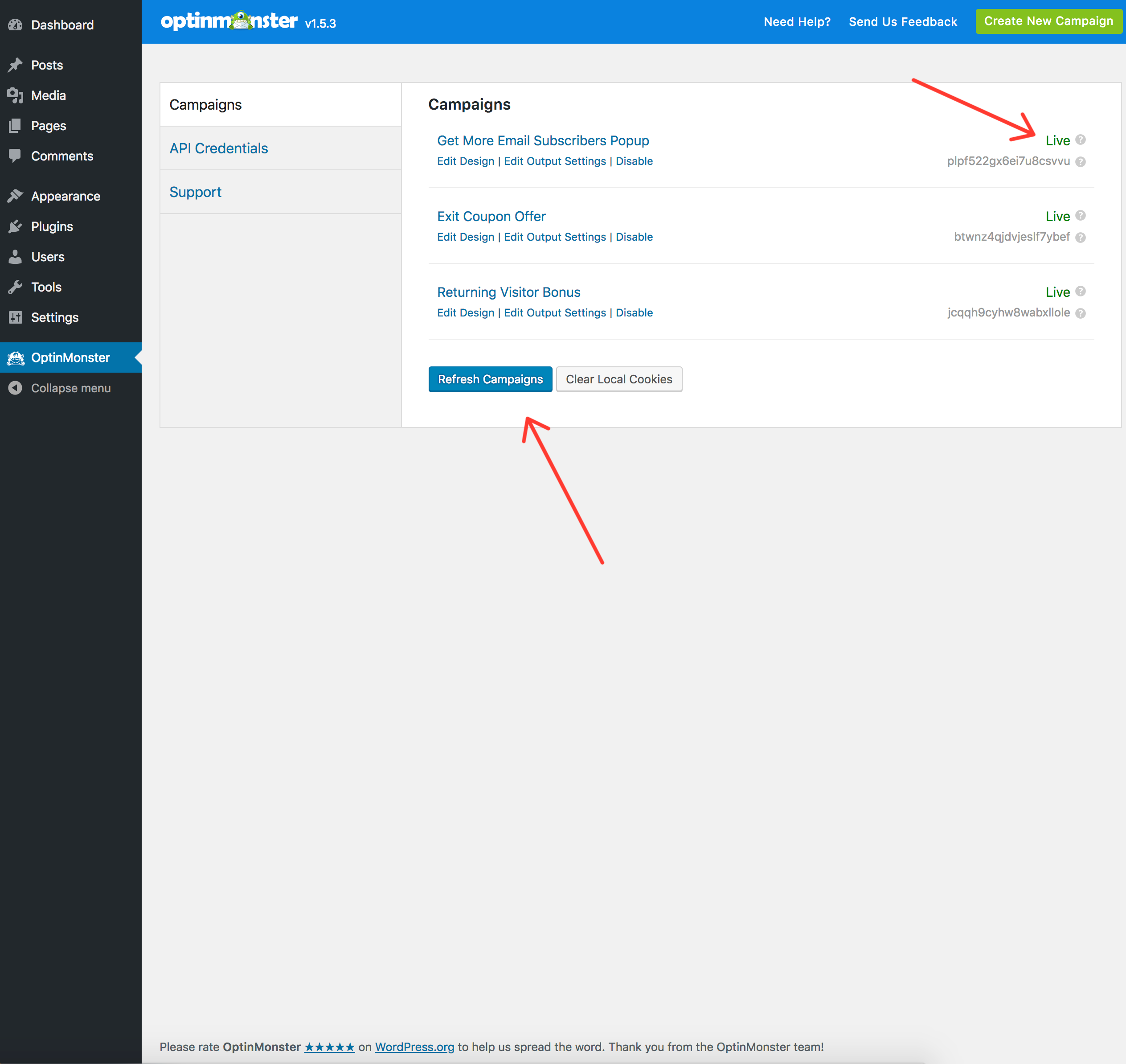
Task: Click the five-star rating link in footer
Action: [x=329, y=1047]
